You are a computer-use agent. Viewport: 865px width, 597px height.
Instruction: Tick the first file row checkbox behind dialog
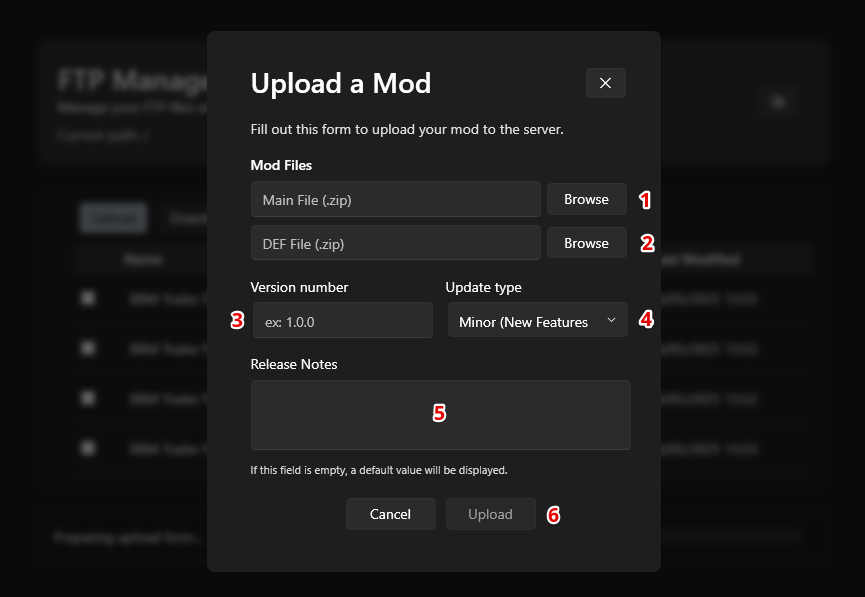tap(88, 298)
